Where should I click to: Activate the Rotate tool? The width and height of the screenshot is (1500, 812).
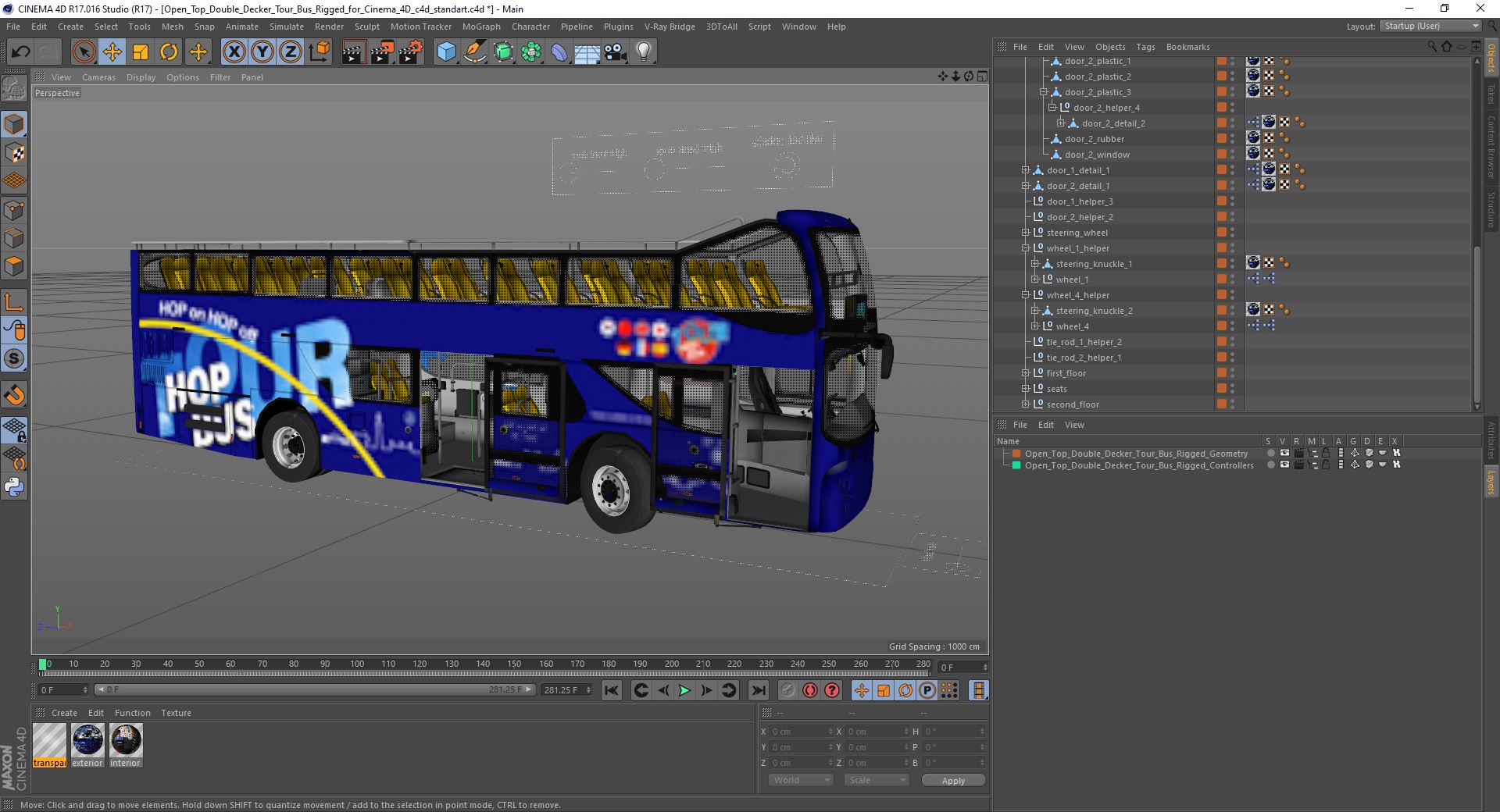point(169,52)
